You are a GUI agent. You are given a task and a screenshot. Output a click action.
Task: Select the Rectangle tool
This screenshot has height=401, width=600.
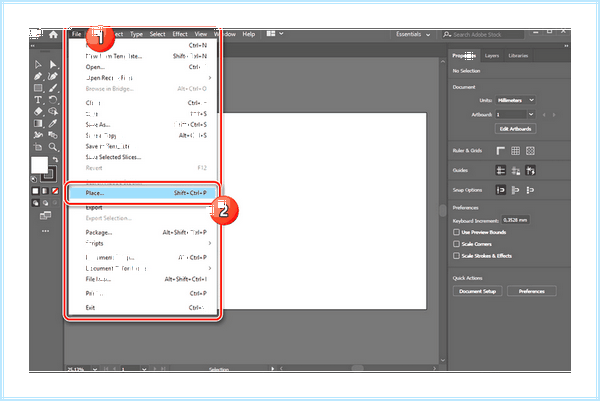(38, 88)
